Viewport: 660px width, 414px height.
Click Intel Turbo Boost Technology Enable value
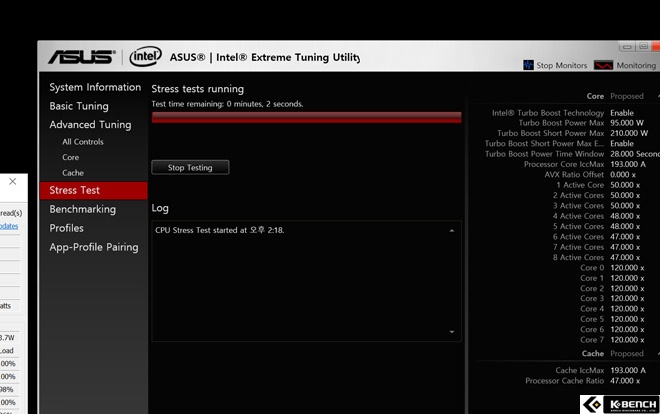point(622,113)
